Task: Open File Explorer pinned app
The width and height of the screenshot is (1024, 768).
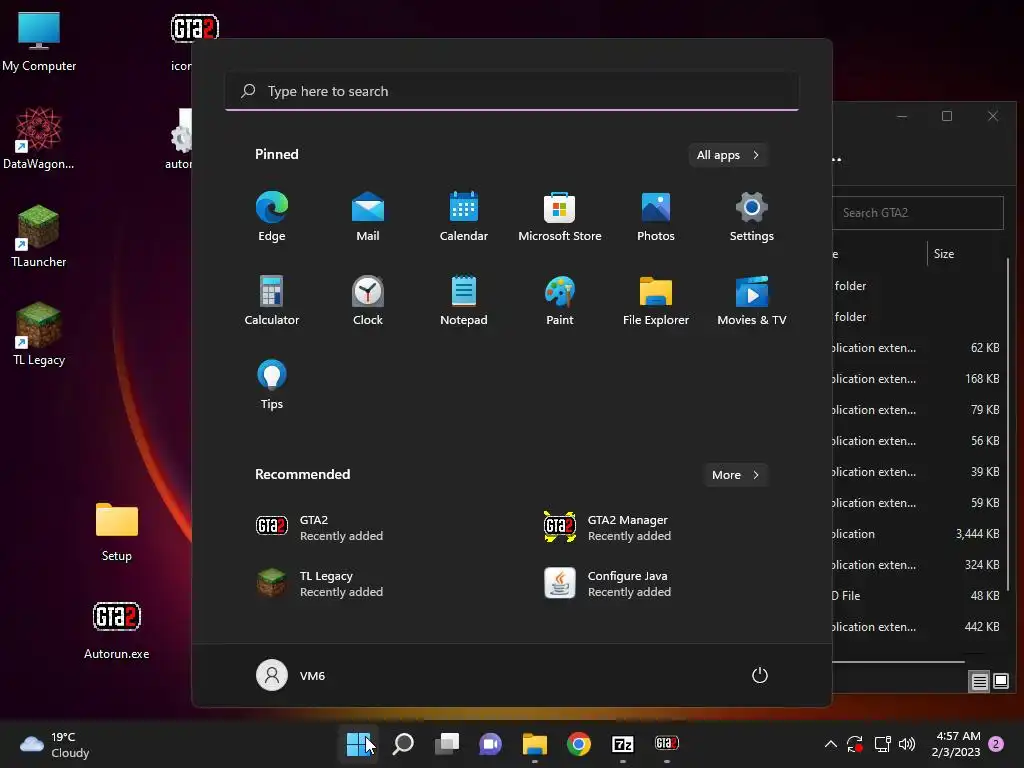Action: point(656,300)
